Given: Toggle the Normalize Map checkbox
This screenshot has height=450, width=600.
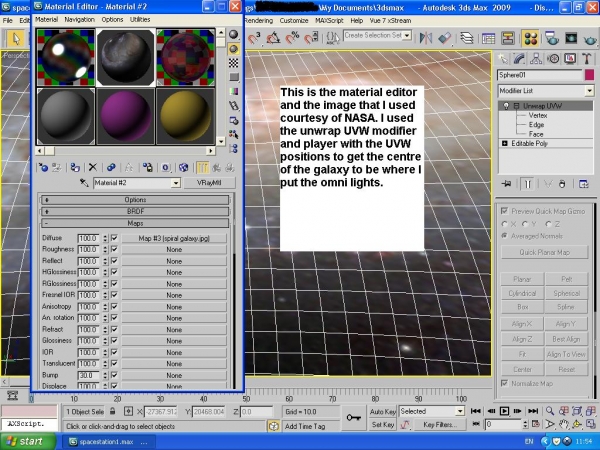Looking at the screenshot, I should [x=504, y=383].
